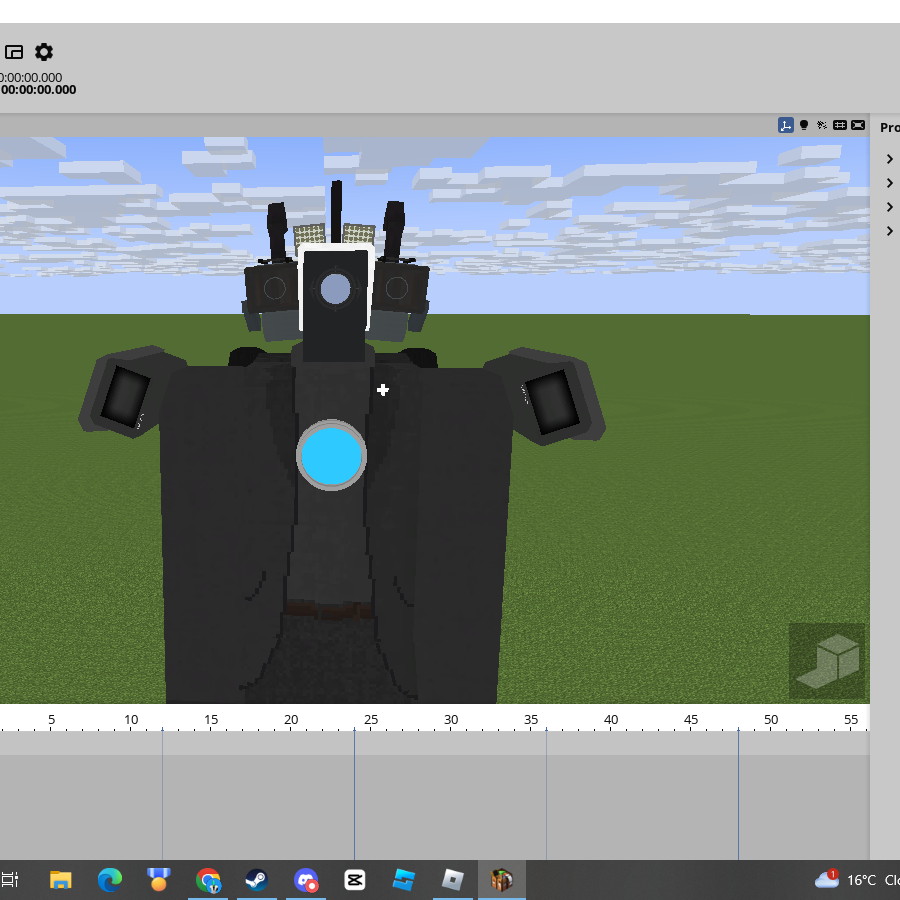900x900 pixels.
Task: Expand the second collapsed section in side panel
Action: (x=890, y=183)
